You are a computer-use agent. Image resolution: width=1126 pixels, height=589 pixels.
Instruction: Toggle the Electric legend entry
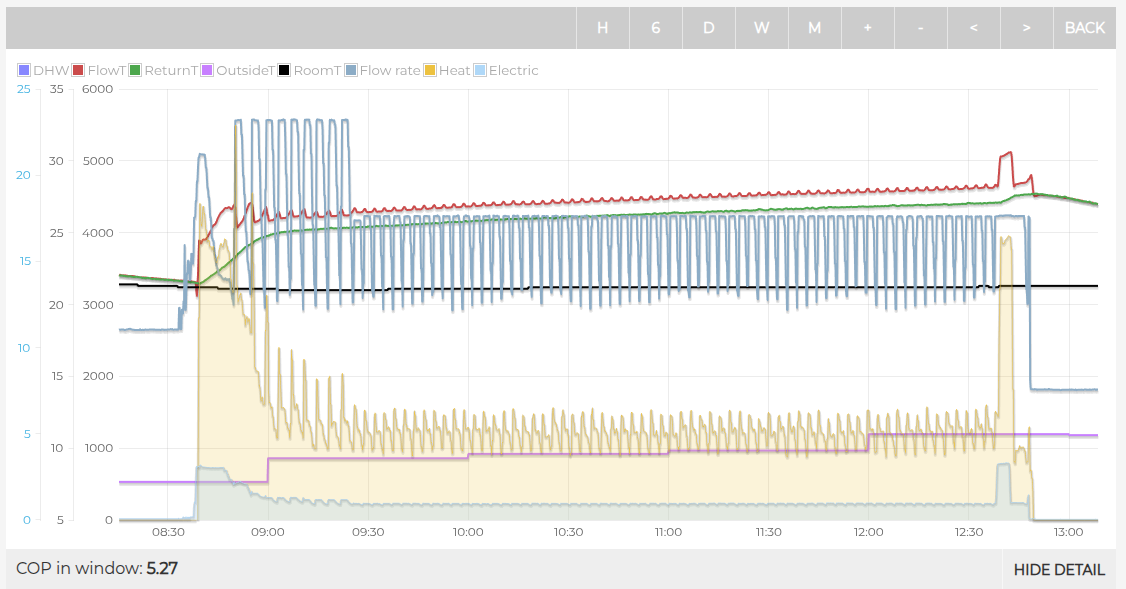point(506,71)
